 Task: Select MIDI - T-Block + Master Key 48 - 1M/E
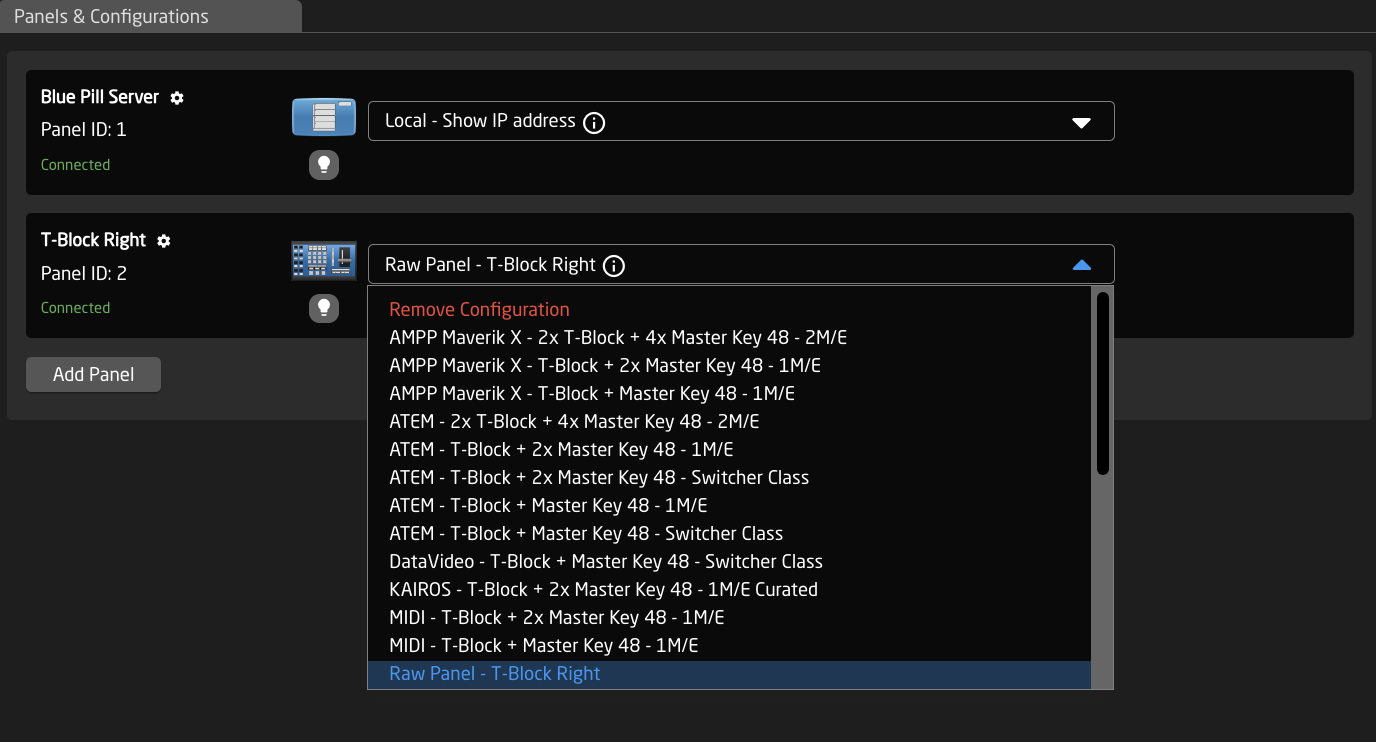[543, 646]
